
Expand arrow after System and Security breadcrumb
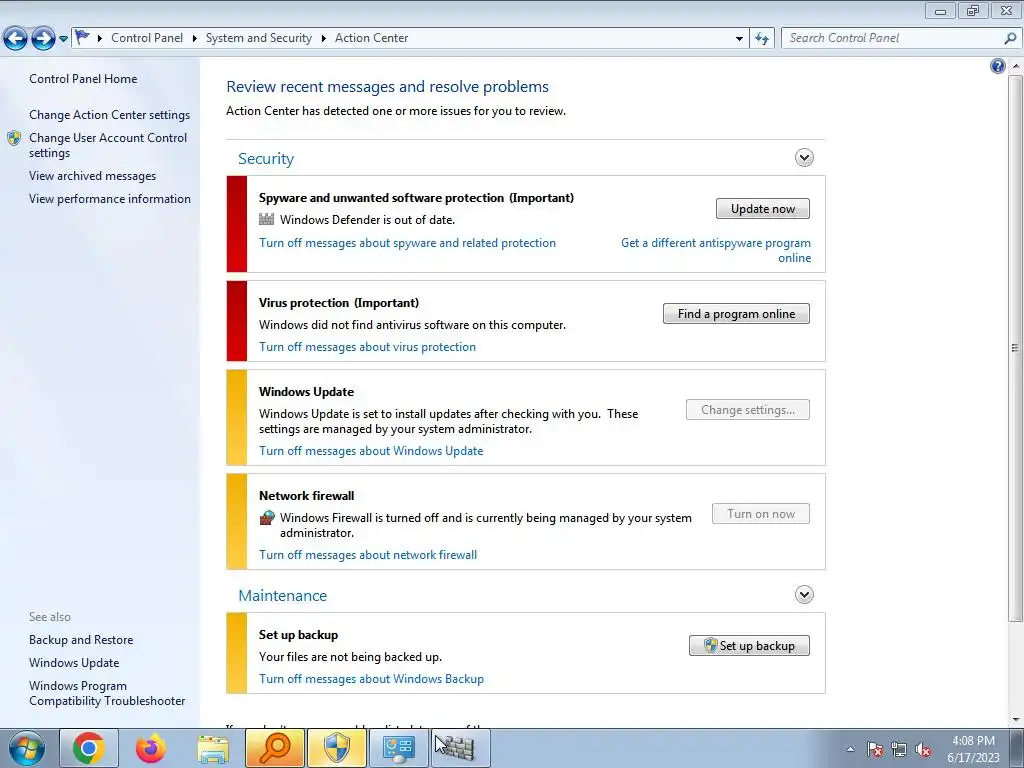[x=323, y=39]
